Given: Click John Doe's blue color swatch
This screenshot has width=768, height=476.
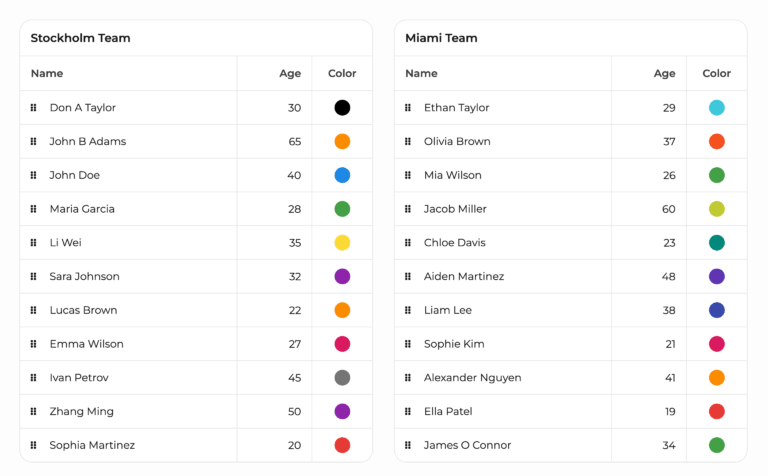Looking at the screenshot, I should (x=342, y=175).
